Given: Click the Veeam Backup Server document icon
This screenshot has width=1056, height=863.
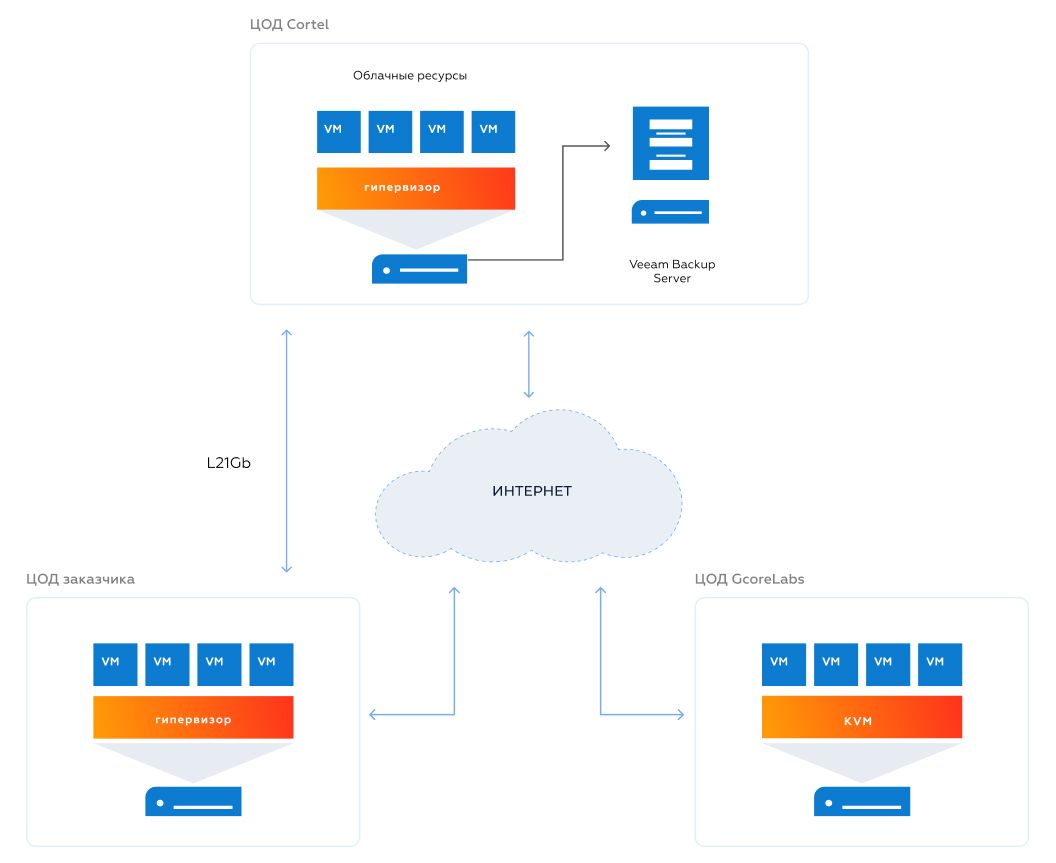Looking at the screenshot, I should click(670, 143).
